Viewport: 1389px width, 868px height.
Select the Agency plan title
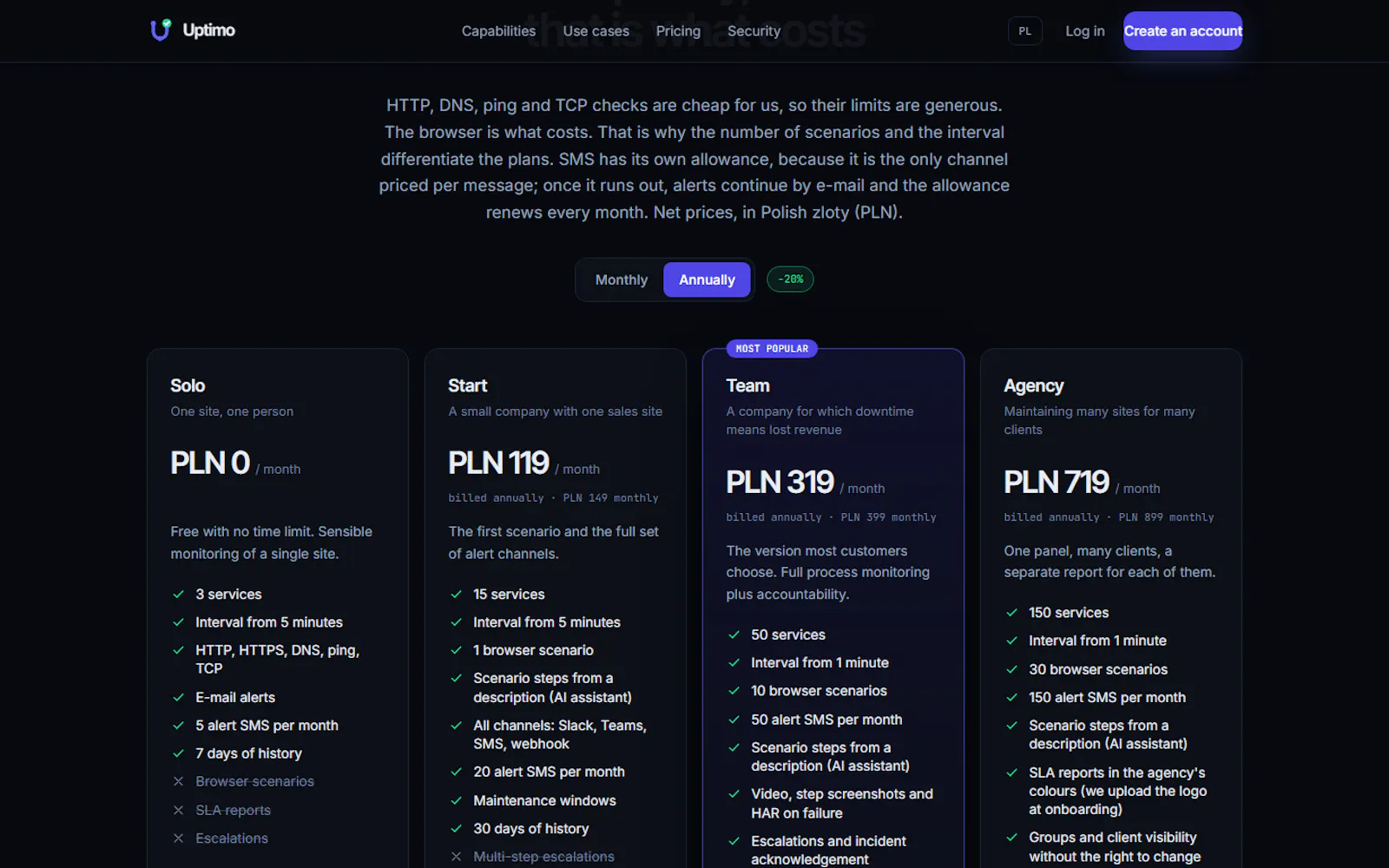click(x=1033, y=385)
